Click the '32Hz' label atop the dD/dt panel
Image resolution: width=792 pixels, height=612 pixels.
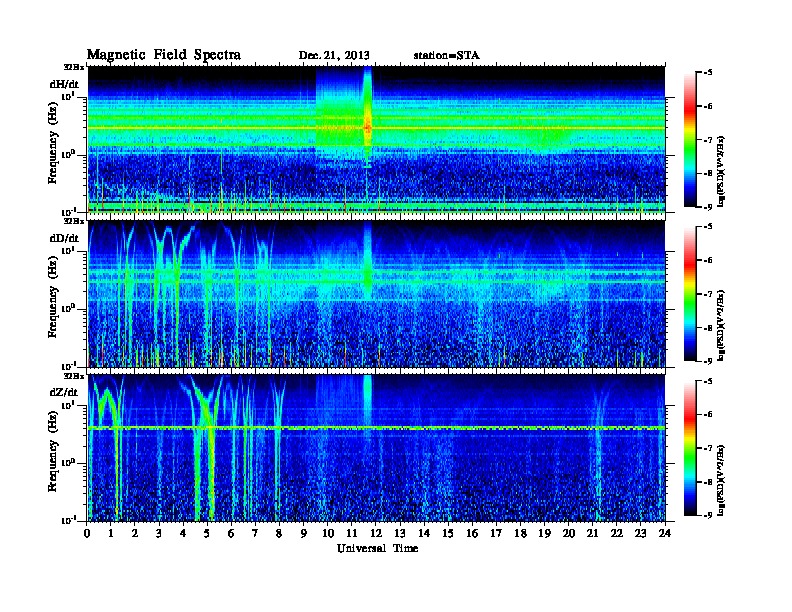pyautogui.click(x=74, y=221)
